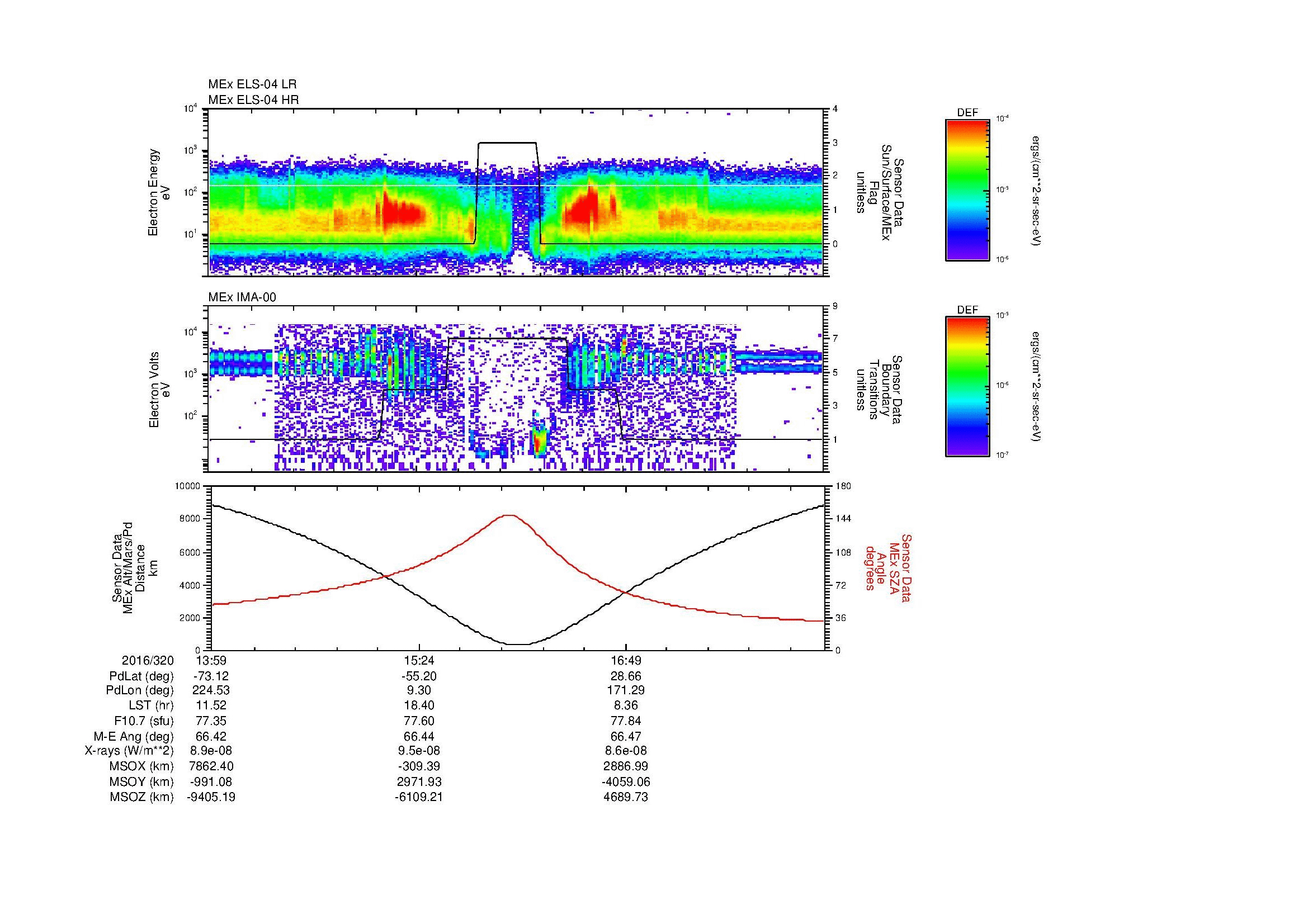Click the 'PdLon (deg)' row label

[x=140, y=690]
